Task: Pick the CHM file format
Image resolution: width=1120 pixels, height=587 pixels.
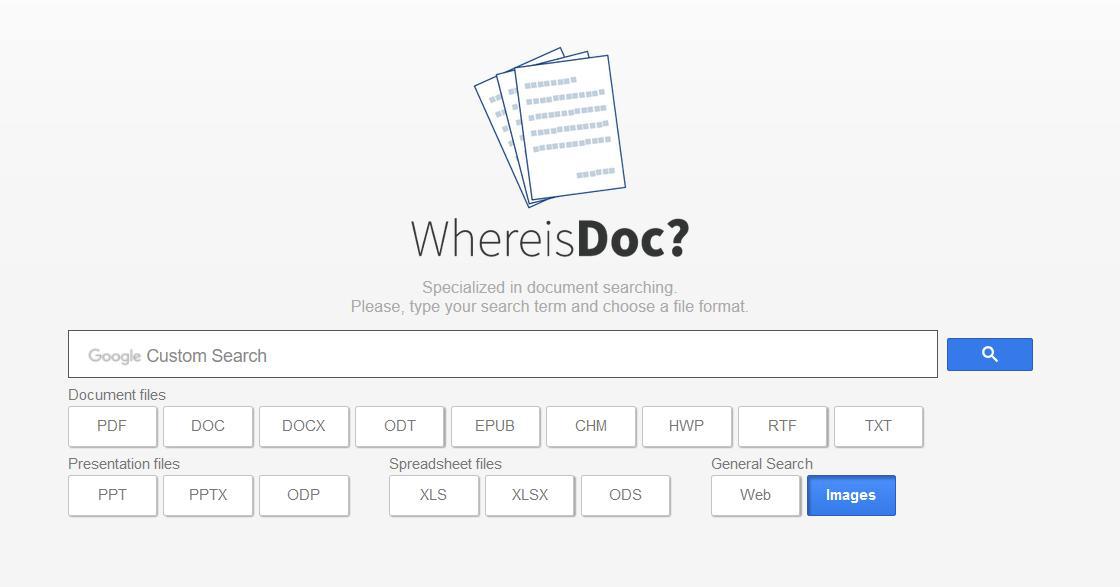Action: [x=591, y=426]
